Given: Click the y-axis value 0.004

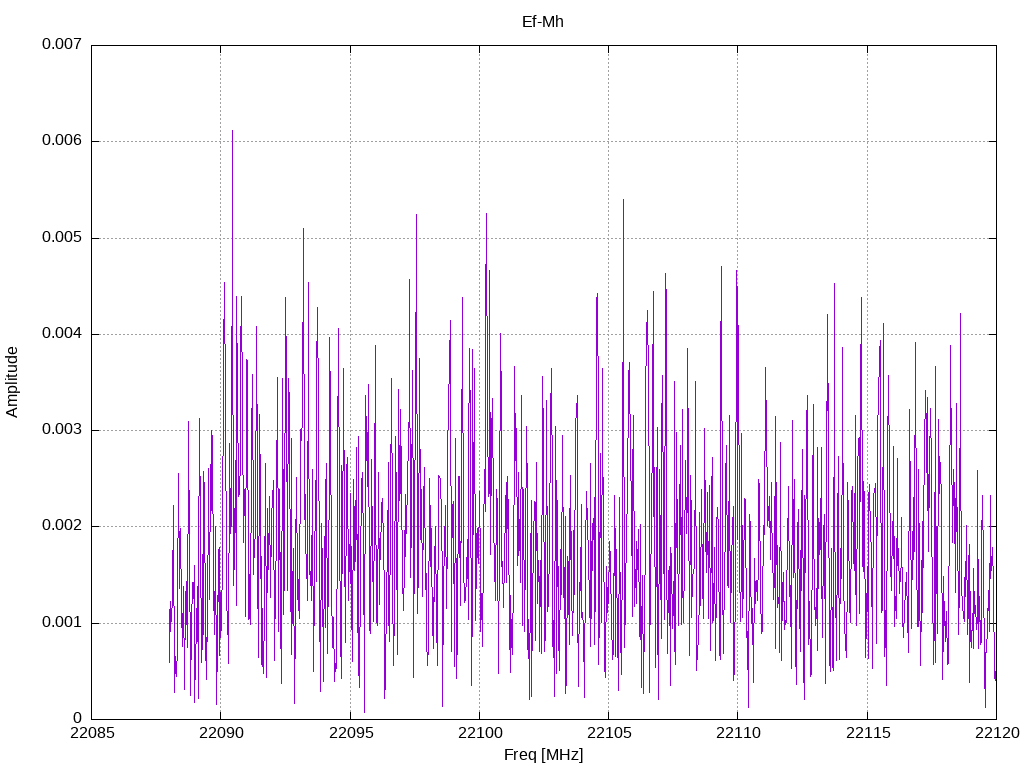Looking at the screenshot, I should tap(62, 333).
